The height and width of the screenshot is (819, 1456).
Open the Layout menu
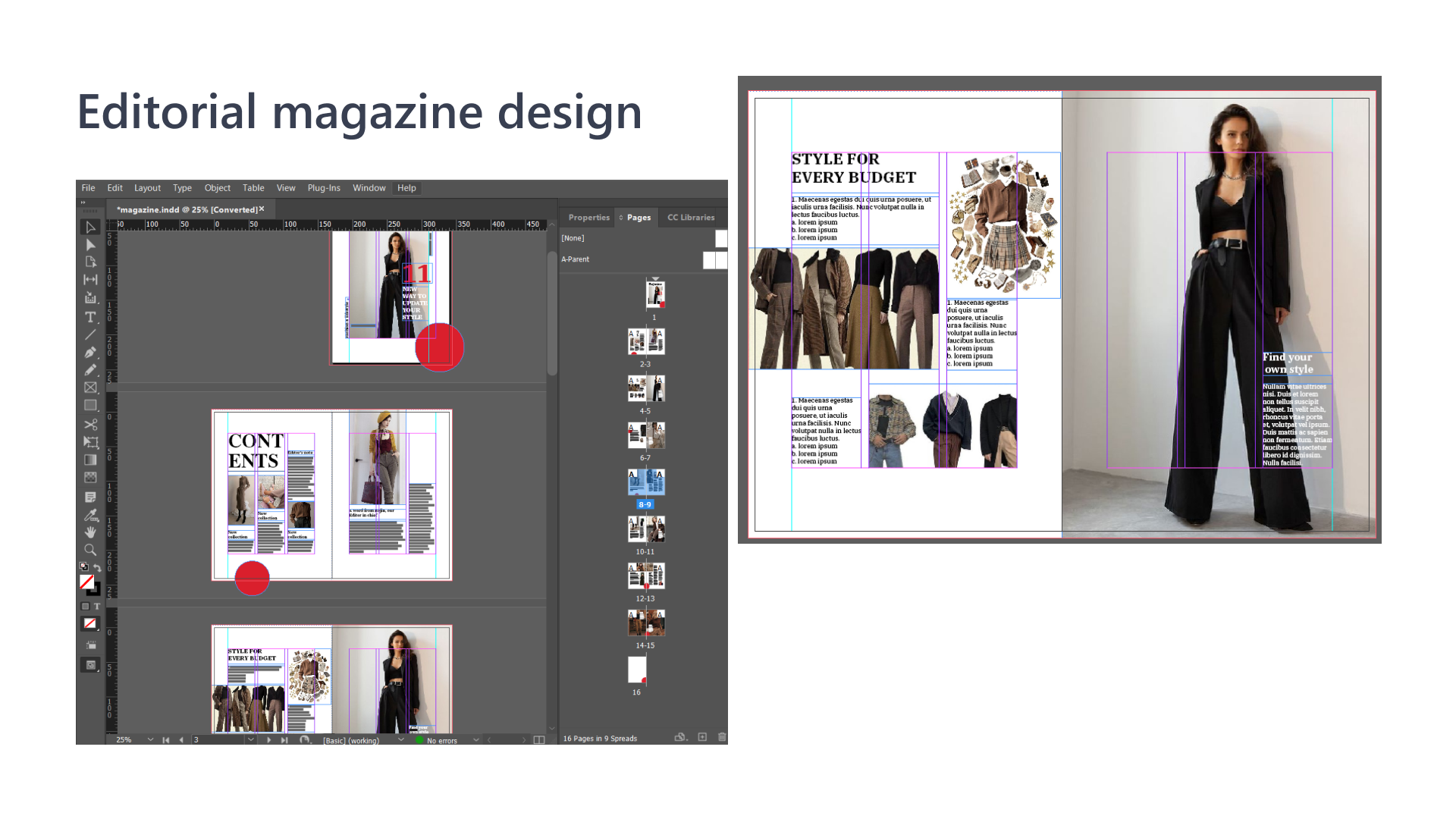click(x=147, y=188)
